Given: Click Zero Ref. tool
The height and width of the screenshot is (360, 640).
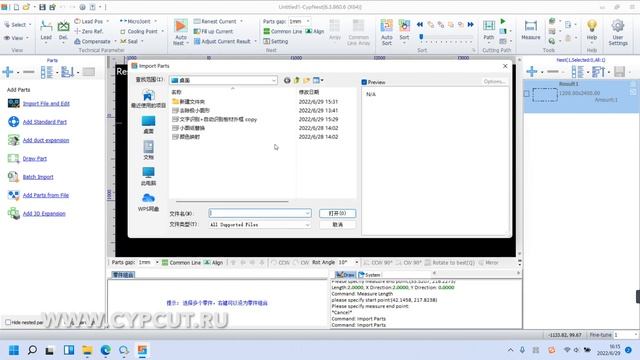Looking at the screenshot, I should tap(89, 31).
